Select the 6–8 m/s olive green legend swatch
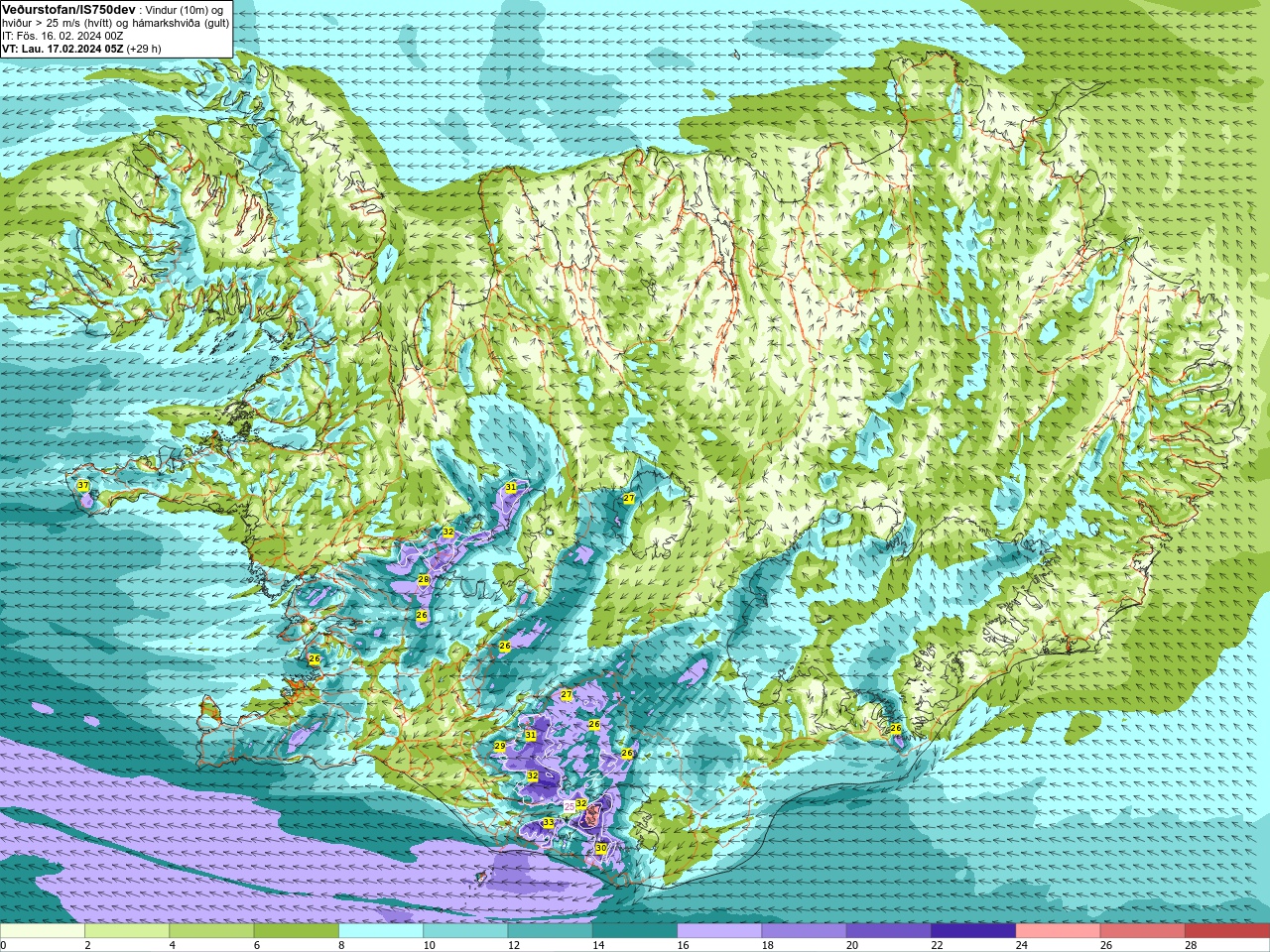 [x=297, y=931]
